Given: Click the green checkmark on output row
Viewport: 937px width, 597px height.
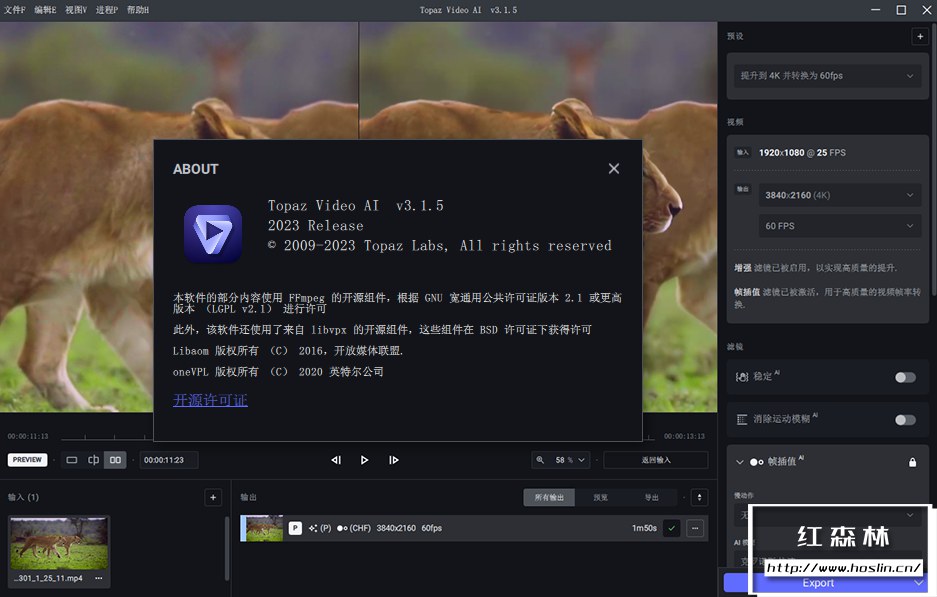Looking at the screenshot, I should pyautogui.click(x=672, y=528).
